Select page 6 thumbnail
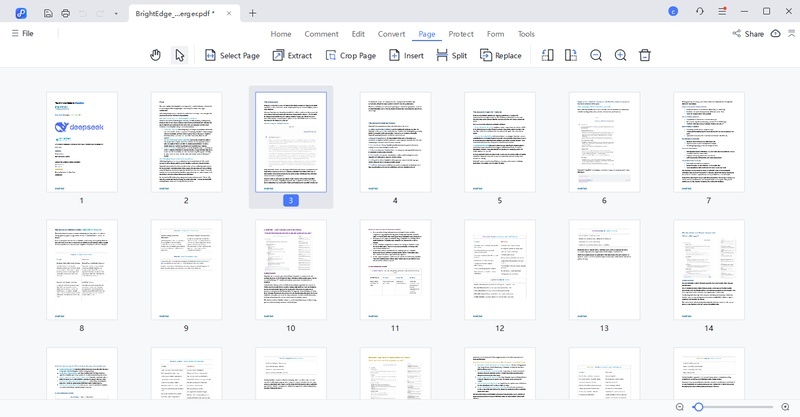 [605, 142]
